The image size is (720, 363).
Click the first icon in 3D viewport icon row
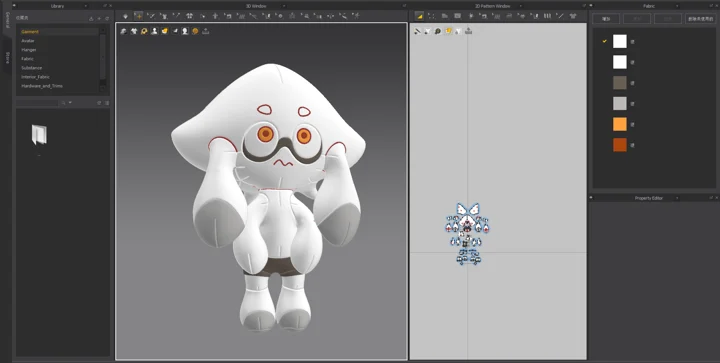pyautogui.click(x=124, y=31)
